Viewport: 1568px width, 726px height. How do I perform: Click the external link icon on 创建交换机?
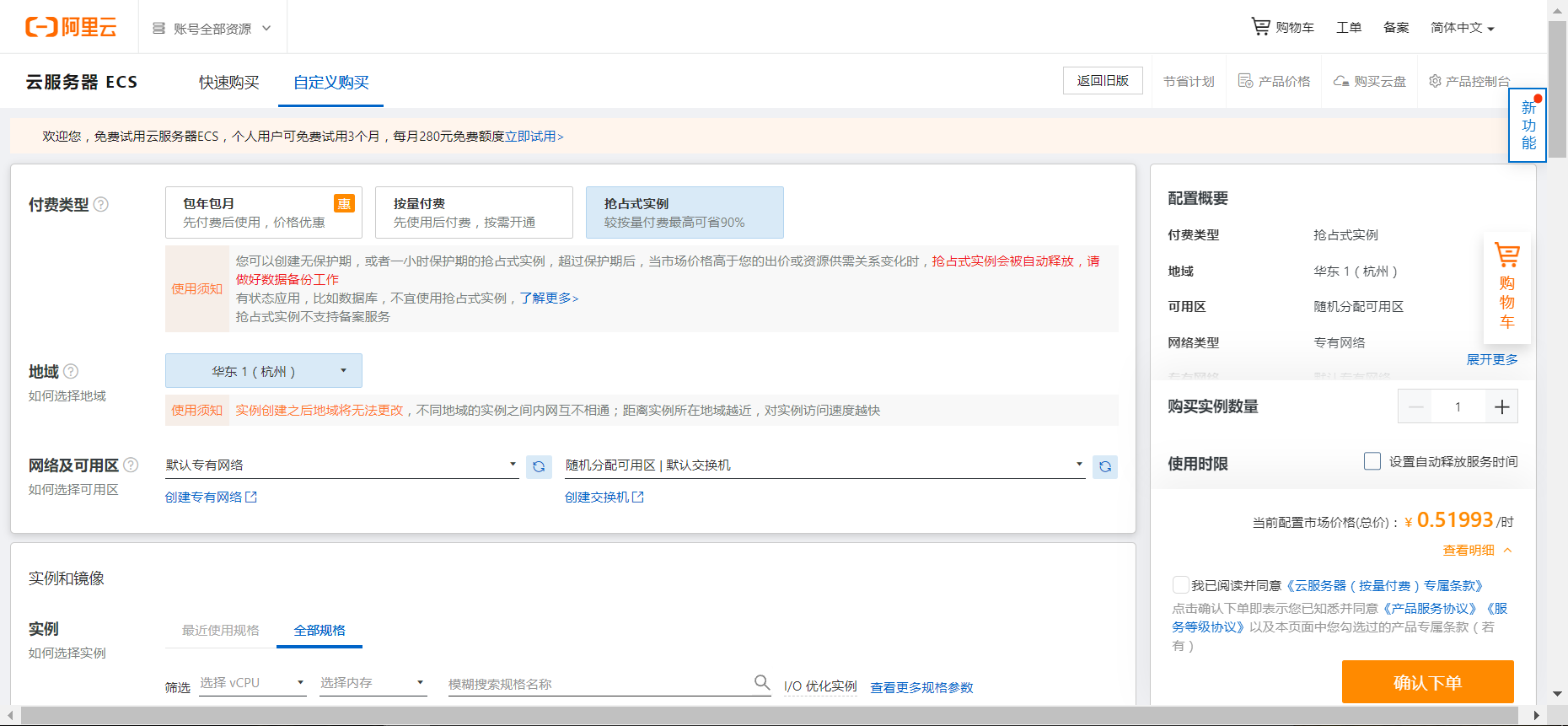[x=637, y=497]
